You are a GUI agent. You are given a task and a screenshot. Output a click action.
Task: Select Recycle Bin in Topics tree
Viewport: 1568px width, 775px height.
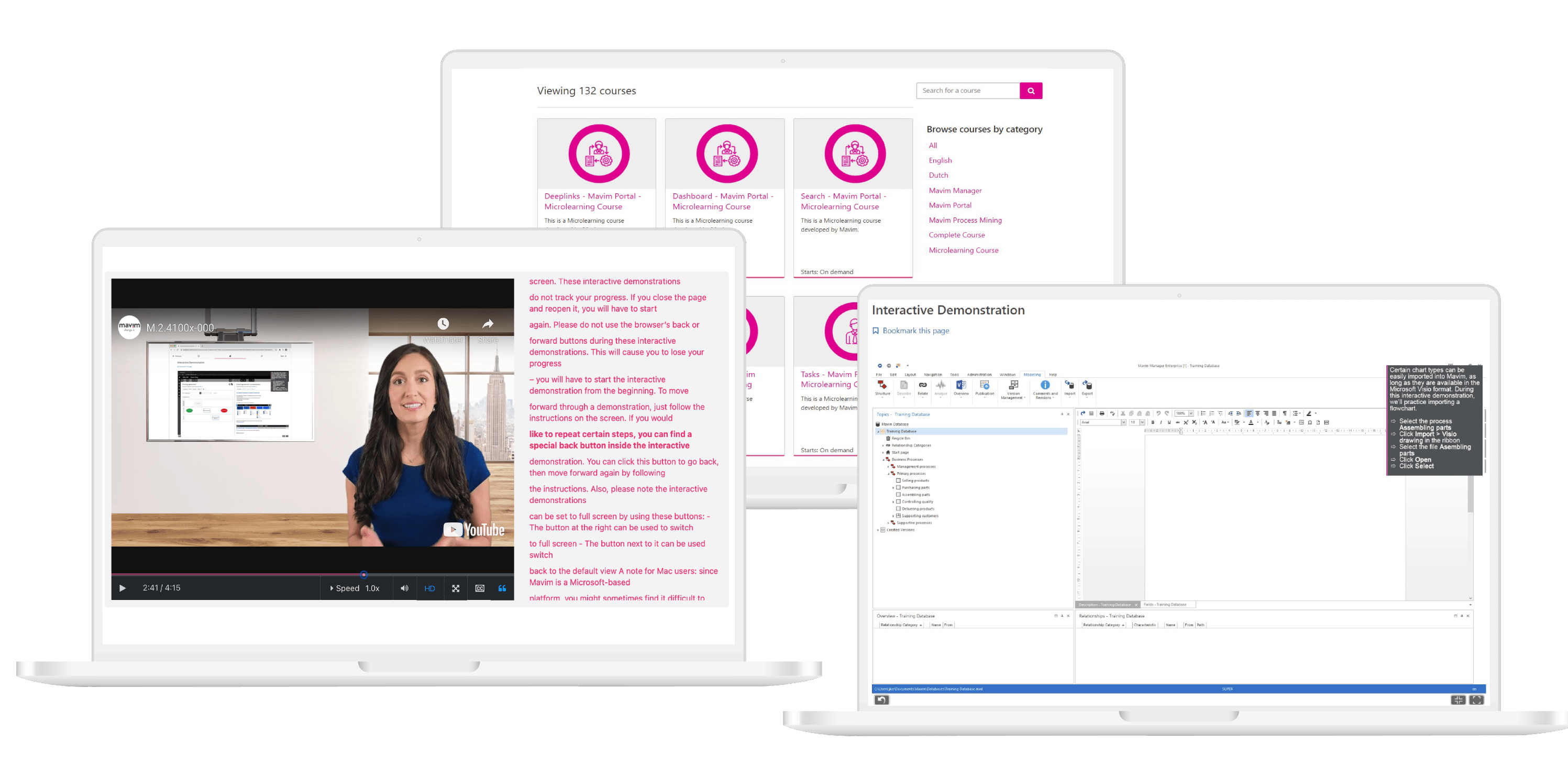(x=901, y=439)
